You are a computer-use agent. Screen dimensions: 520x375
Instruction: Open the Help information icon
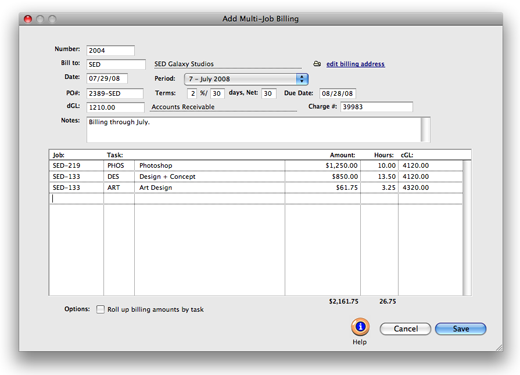click(360, 327)
